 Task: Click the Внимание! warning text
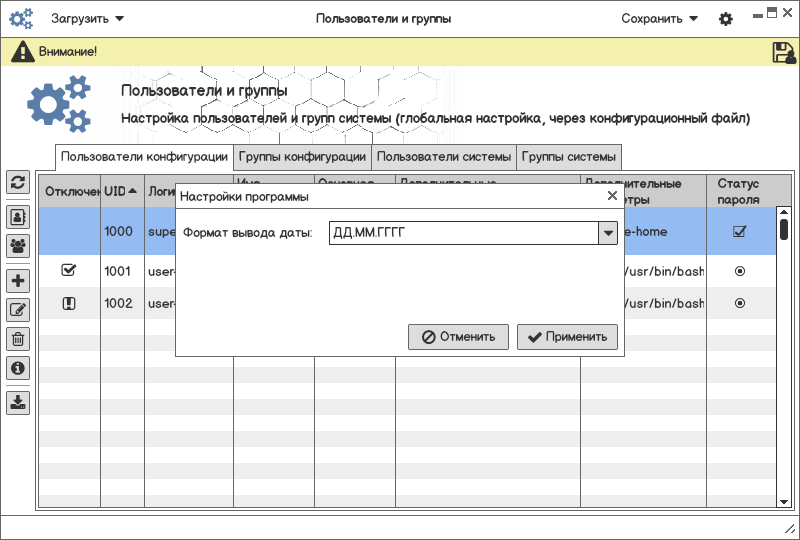click(x=68, y=52)
